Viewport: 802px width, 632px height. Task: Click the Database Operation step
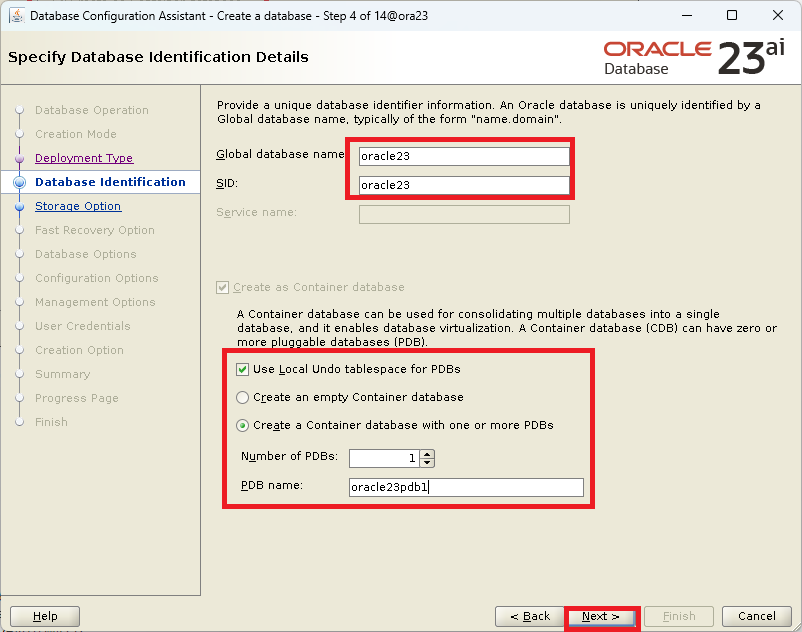92,110
